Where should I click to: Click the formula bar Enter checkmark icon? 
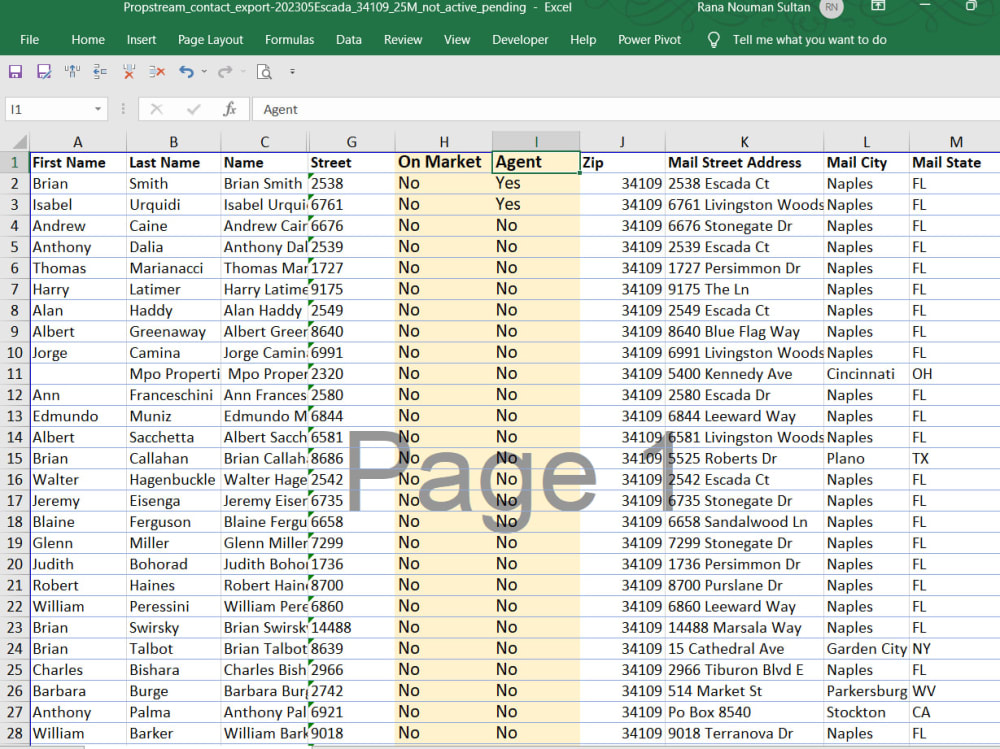point(193,109)
